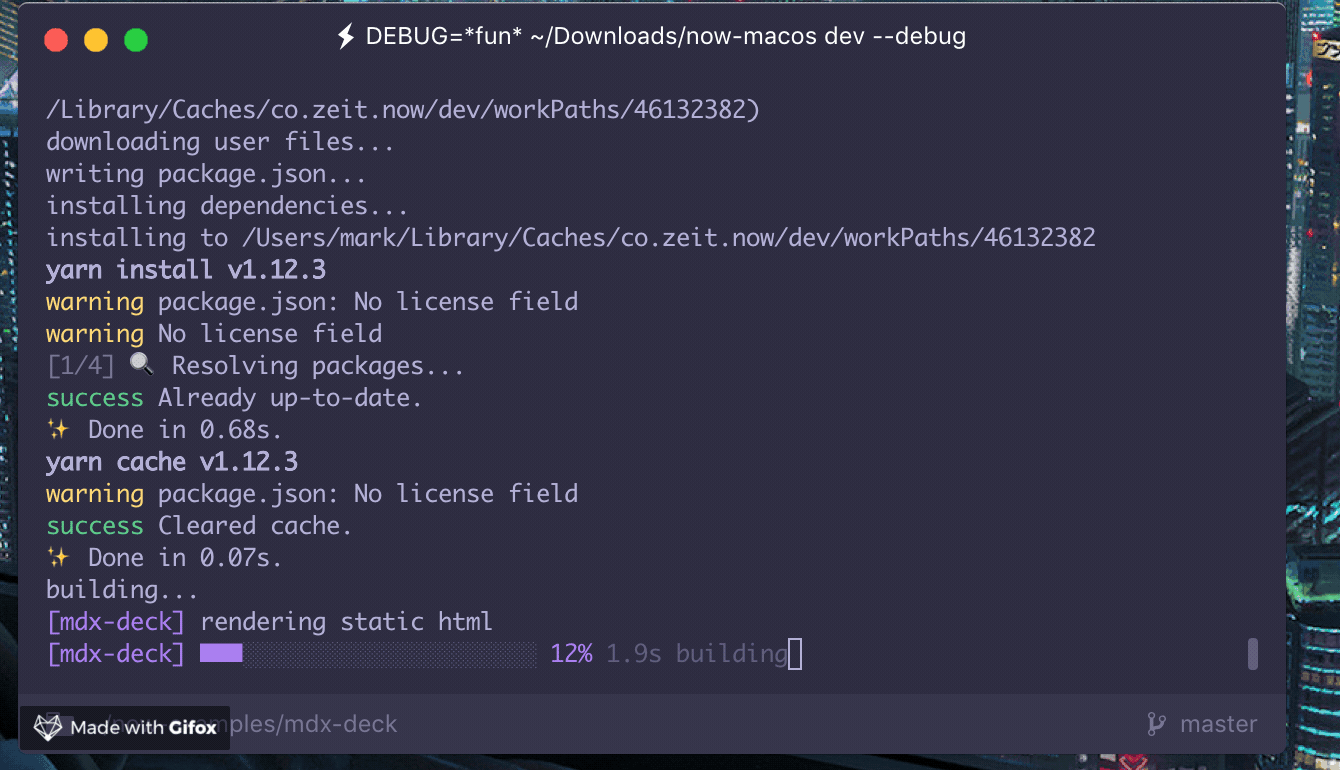
Task: Click the window title DEBUG=*fun* ~/Downloads/now-macos
Action: tap(664, 37)
